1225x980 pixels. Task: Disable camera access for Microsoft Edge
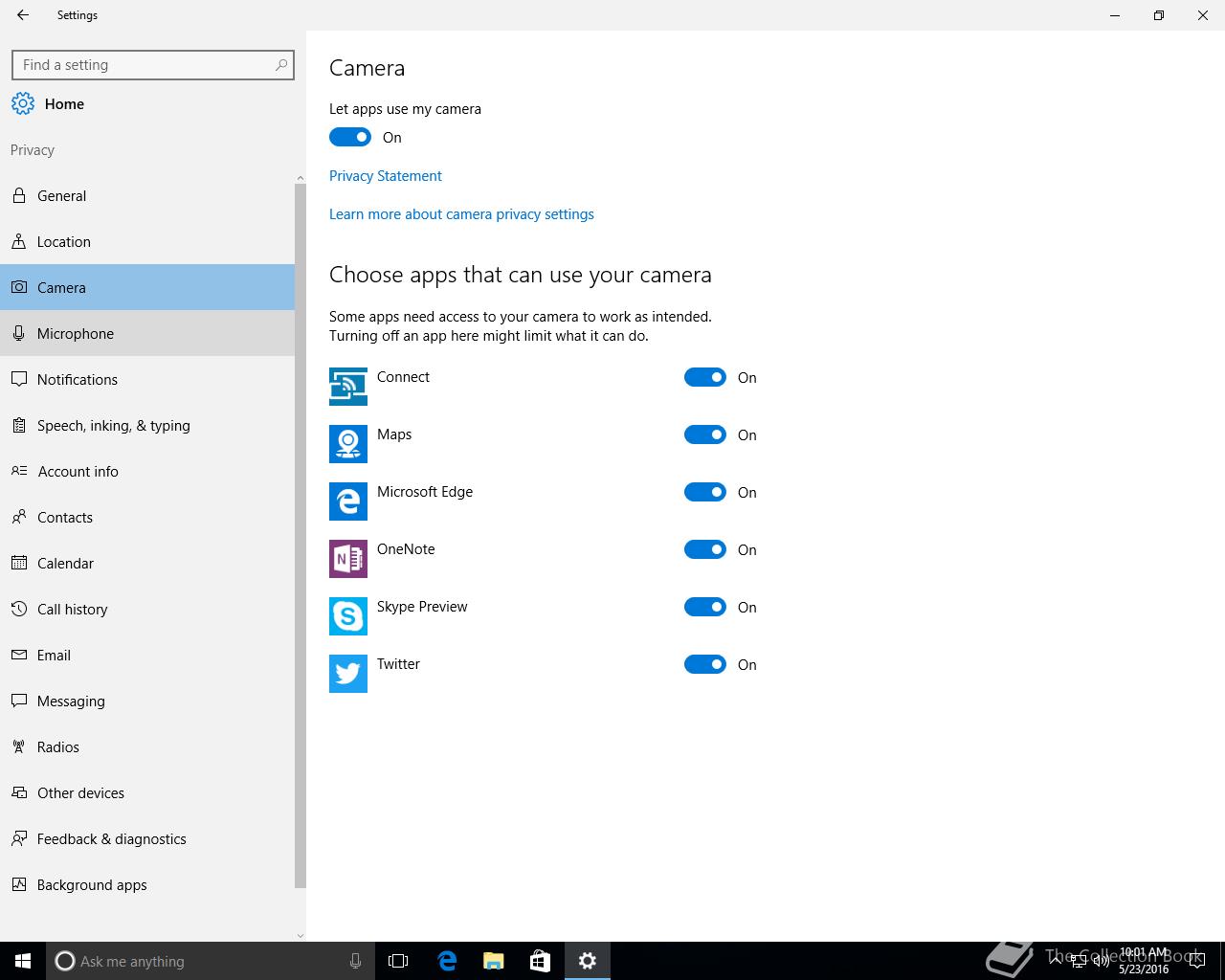click(705, 492)
